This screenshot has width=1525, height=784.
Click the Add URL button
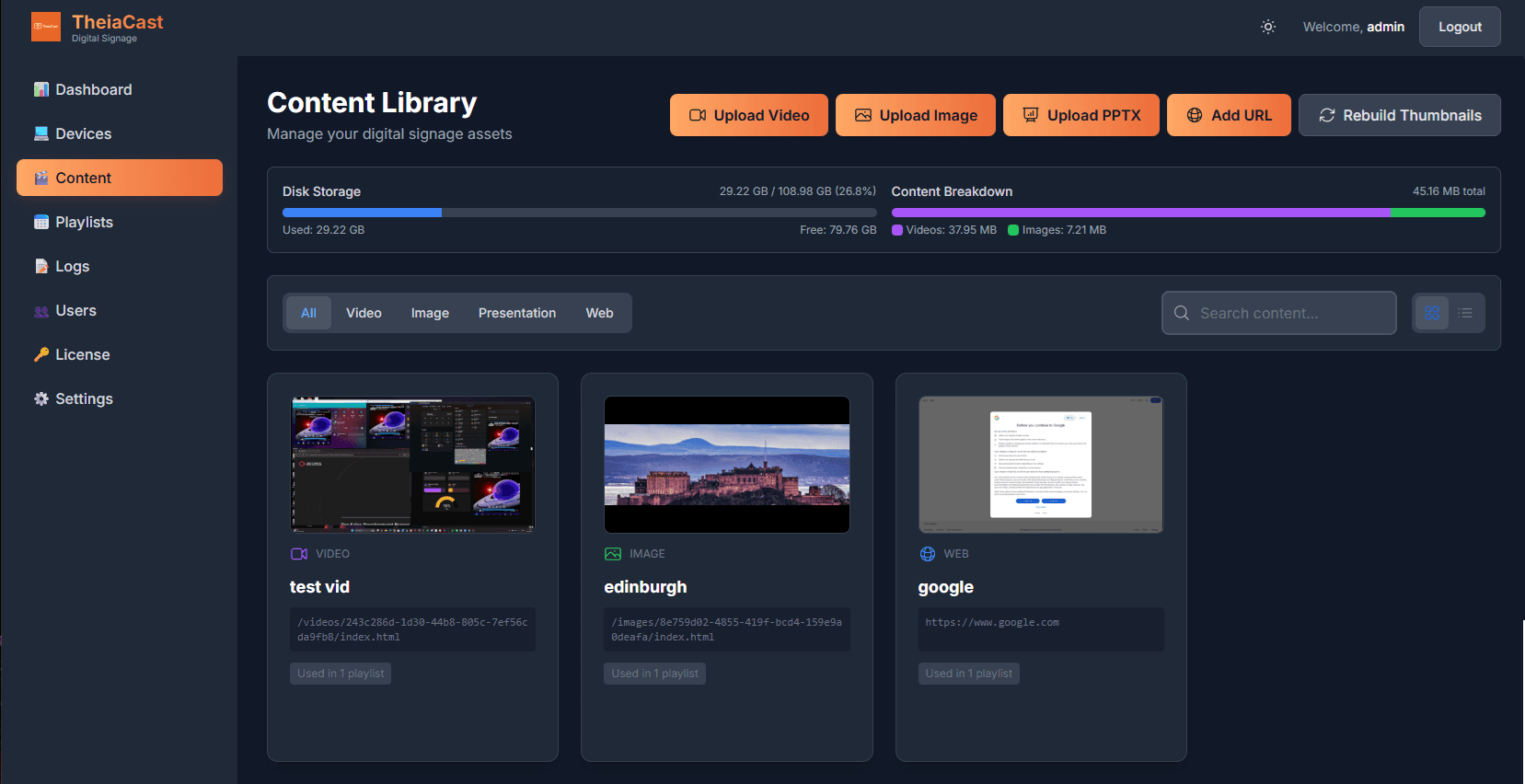tap(1229, 115)
